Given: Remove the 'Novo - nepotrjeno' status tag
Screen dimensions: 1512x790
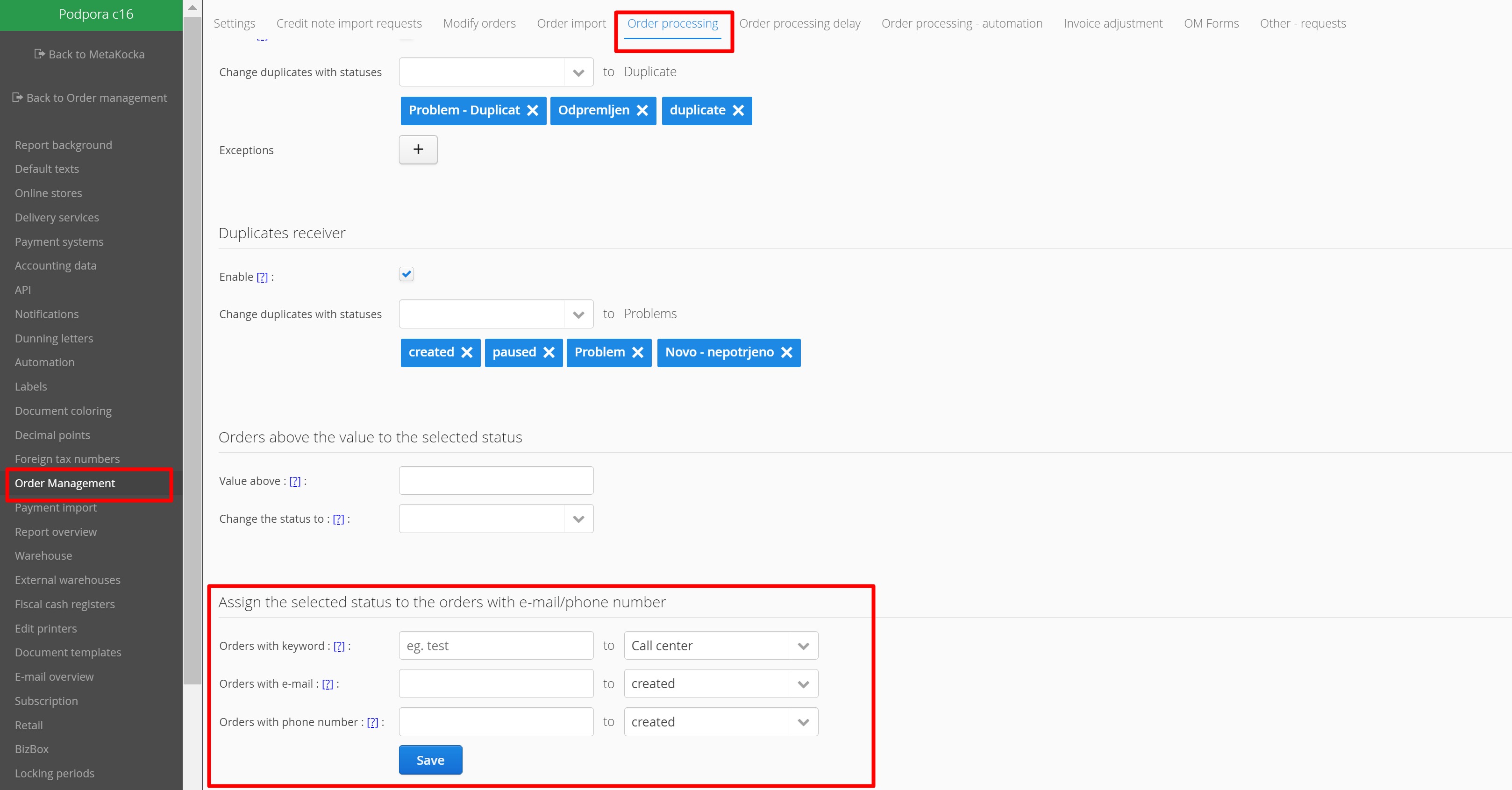Looking at the screenshot, I should click(x=786, y=352).
